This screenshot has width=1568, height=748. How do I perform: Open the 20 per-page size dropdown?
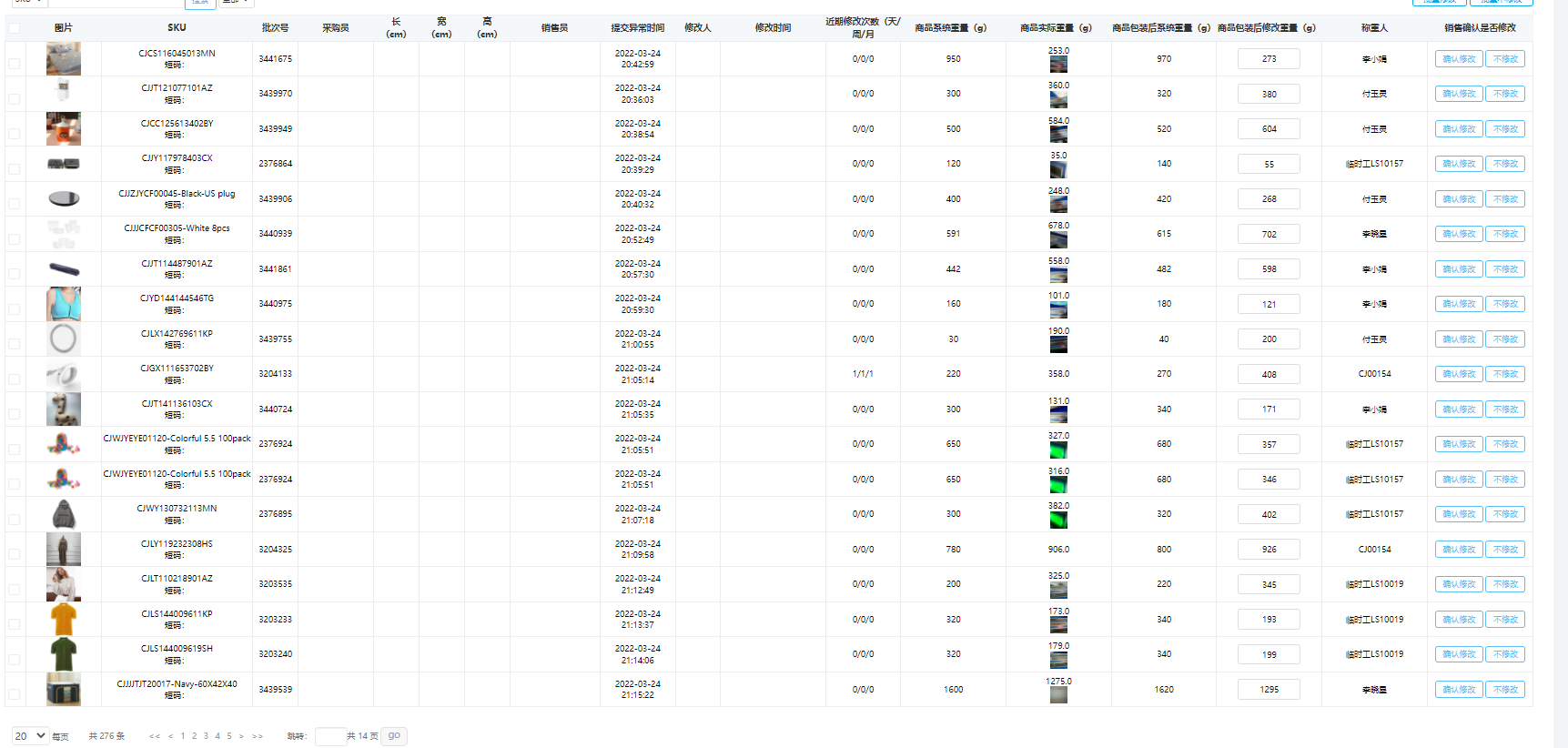[29, 735]
